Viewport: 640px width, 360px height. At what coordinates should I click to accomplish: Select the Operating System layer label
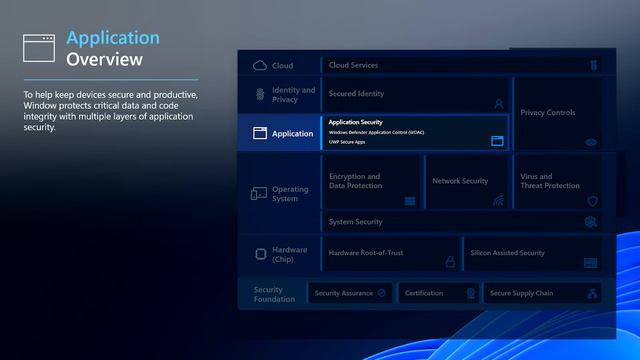click(290, 194)
